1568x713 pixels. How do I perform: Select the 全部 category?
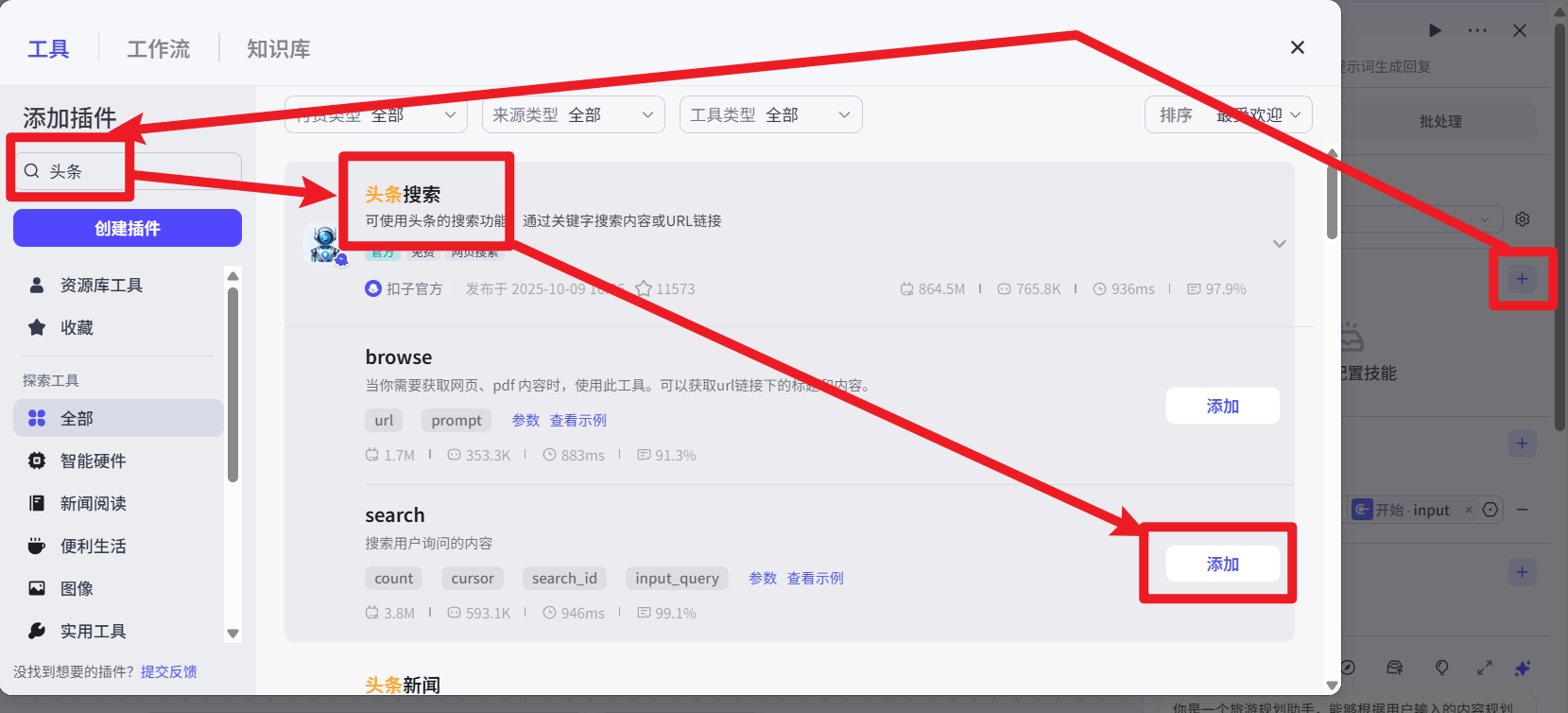[118, 418]
